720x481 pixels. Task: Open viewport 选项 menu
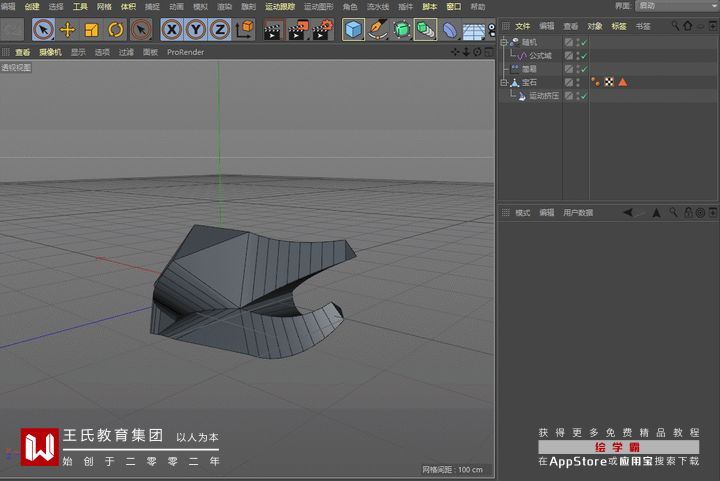(102, 52)
